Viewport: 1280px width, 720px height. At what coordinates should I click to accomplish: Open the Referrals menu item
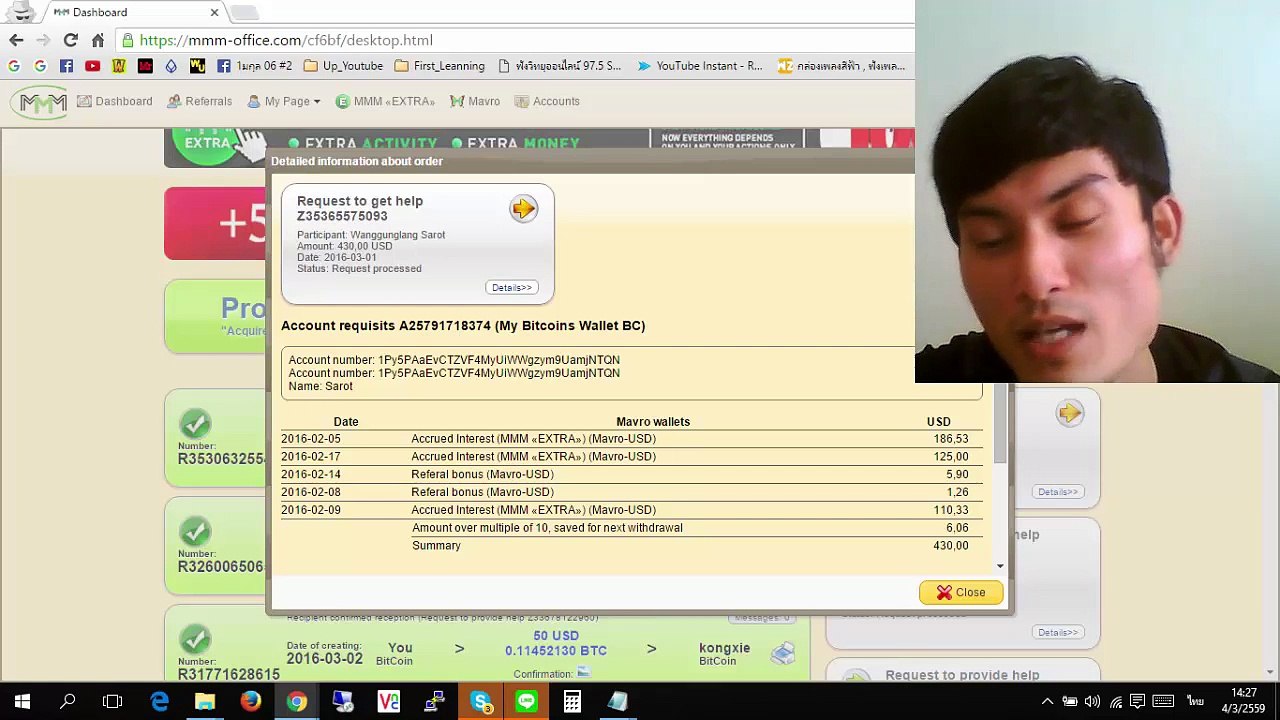point(200,101)
